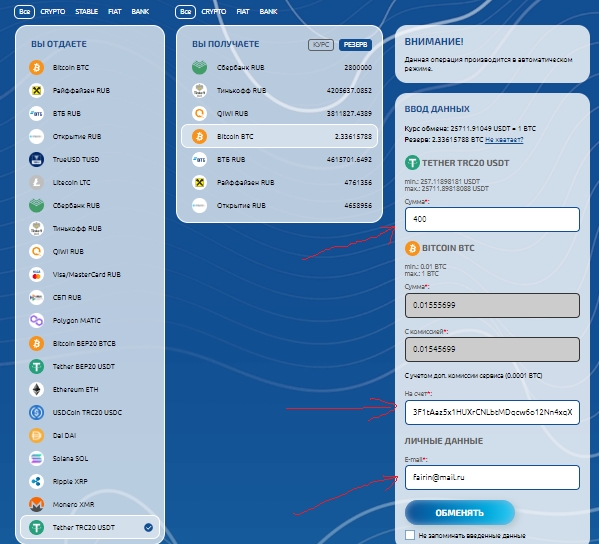Screen dimensions: 599x544
Task: Select FIAT filter above receive list
Action: click(x=243, y=11)
